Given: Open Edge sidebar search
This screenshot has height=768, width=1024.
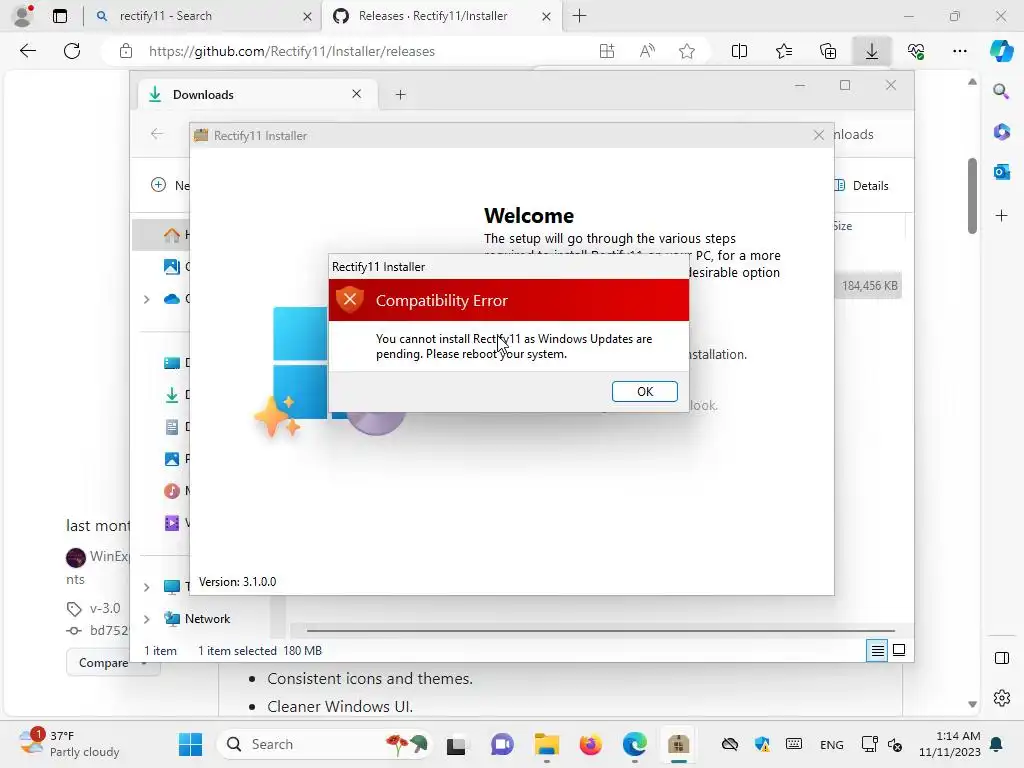Looking at the screenshot, I should point(1001,91).
